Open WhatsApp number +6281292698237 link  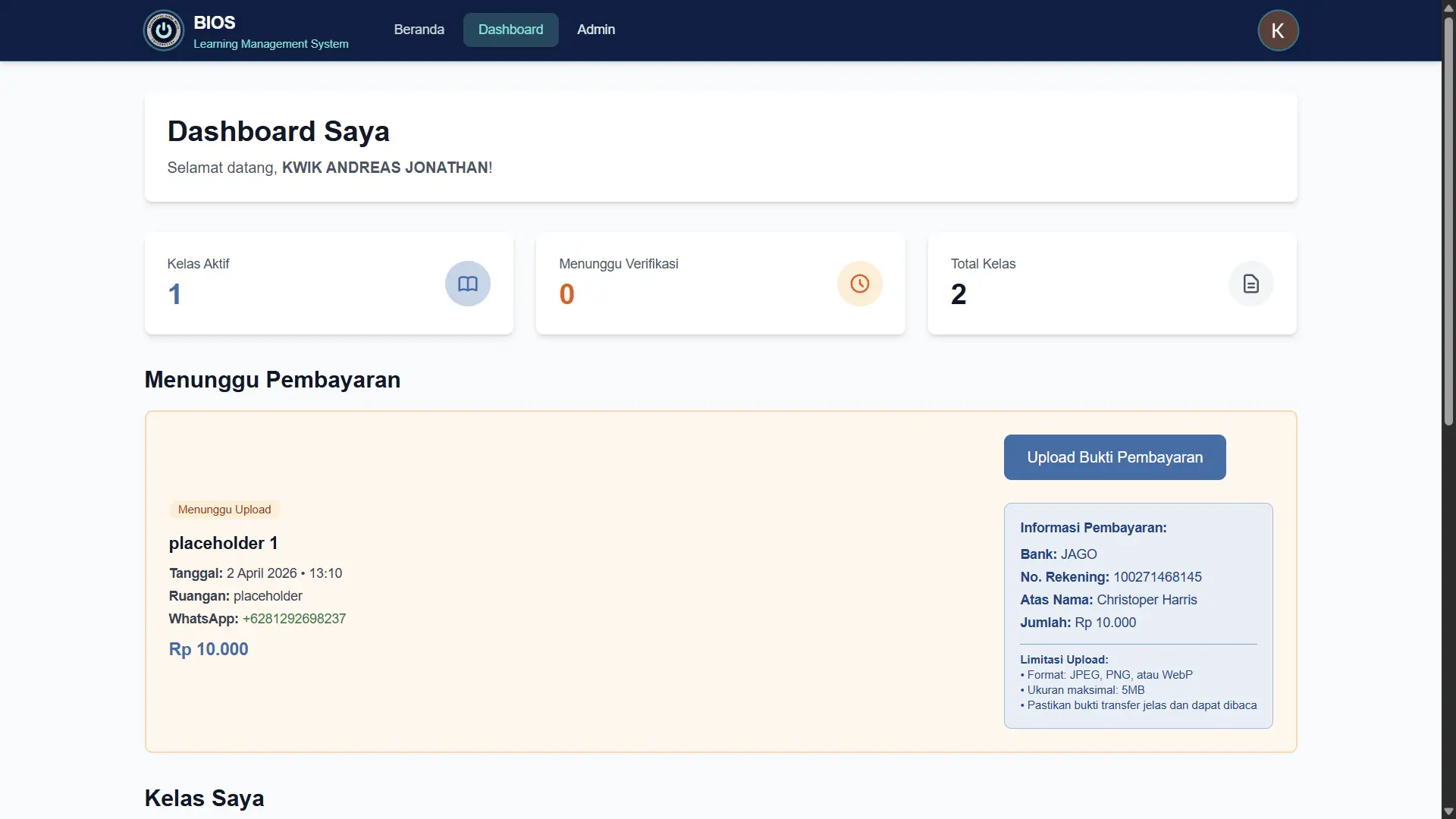pyautogui.click(x=293, y=619)
